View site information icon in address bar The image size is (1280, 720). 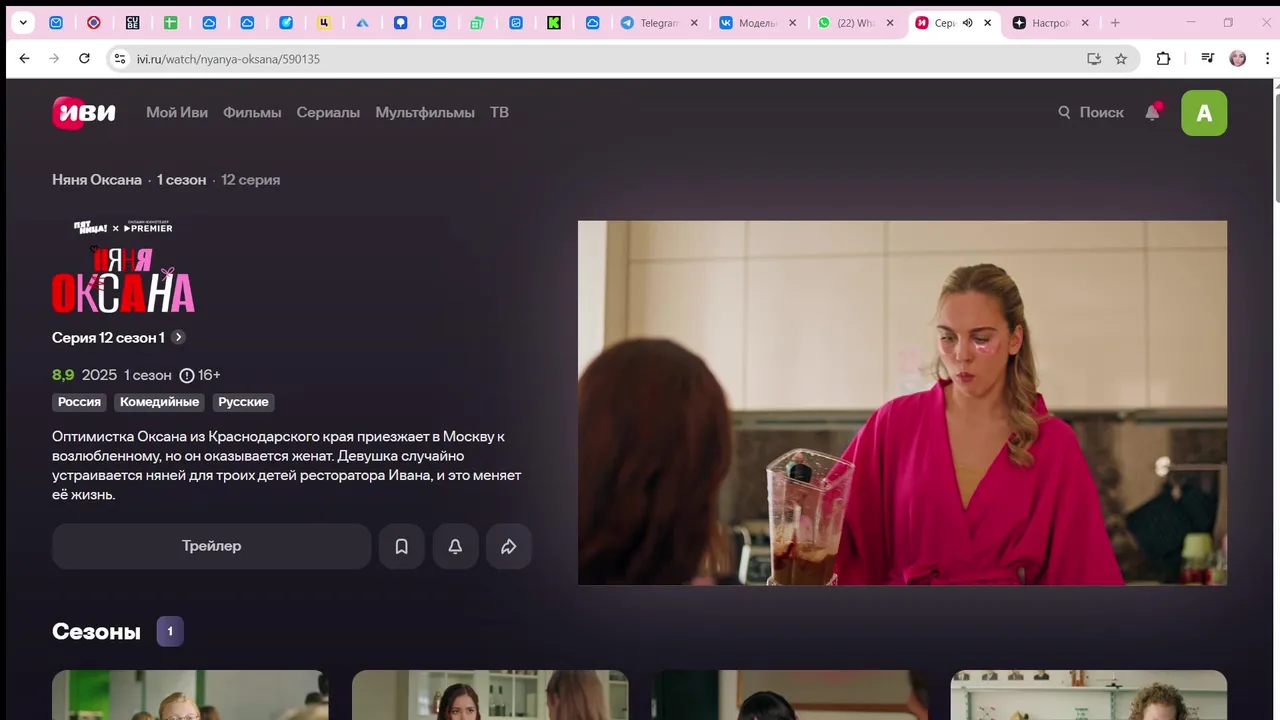point(120,59)
